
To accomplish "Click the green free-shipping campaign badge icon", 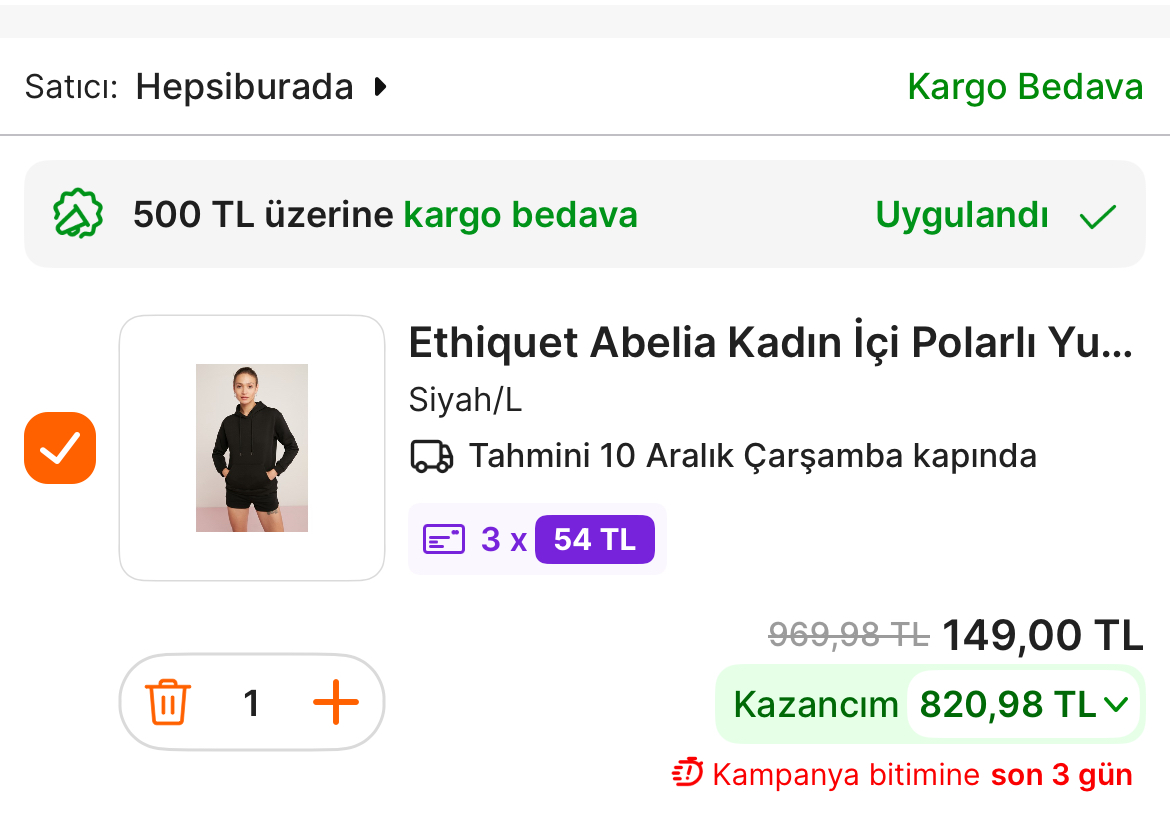I will [x=78, y=214].
